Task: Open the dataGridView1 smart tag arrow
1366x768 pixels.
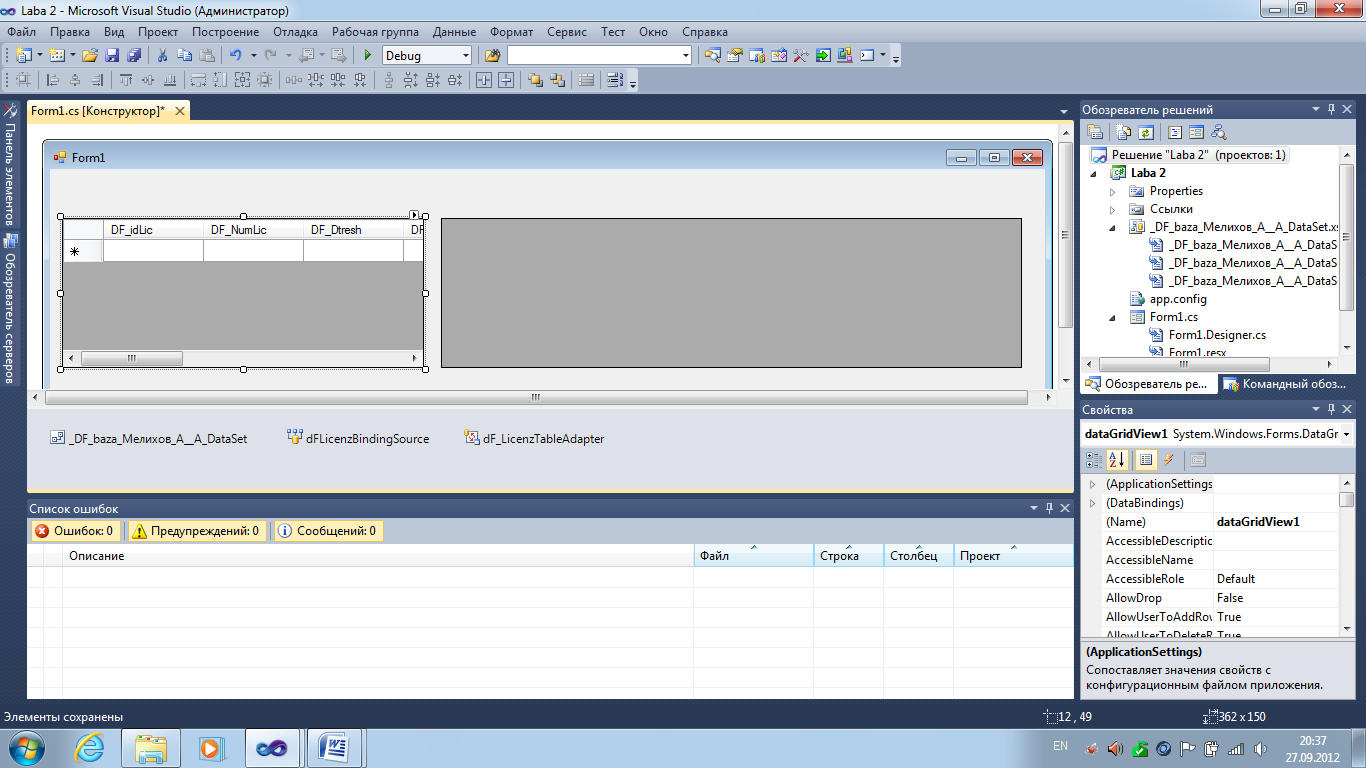Action: click(x=415, y=215)
